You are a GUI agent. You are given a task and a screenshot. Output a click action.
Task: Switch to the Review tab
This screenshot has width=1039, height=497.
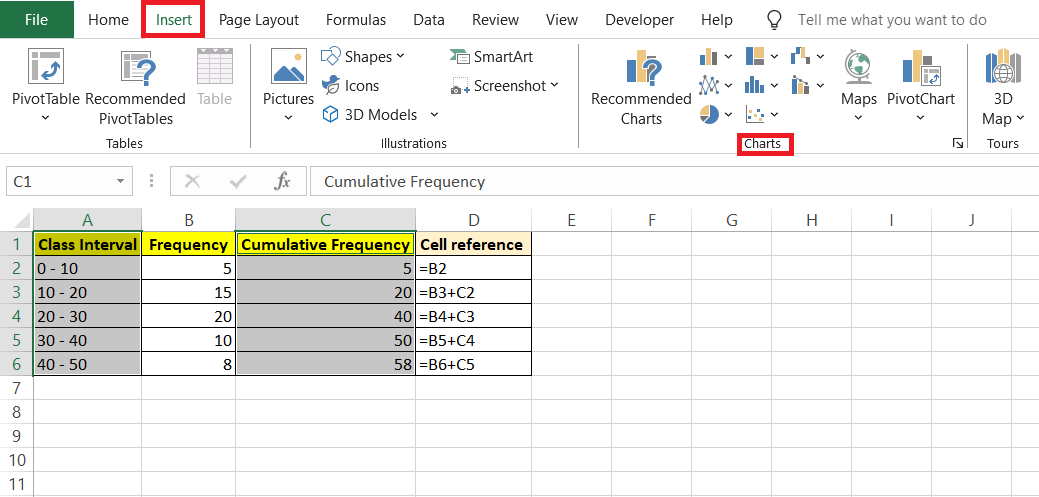click(x=495, y=20)
